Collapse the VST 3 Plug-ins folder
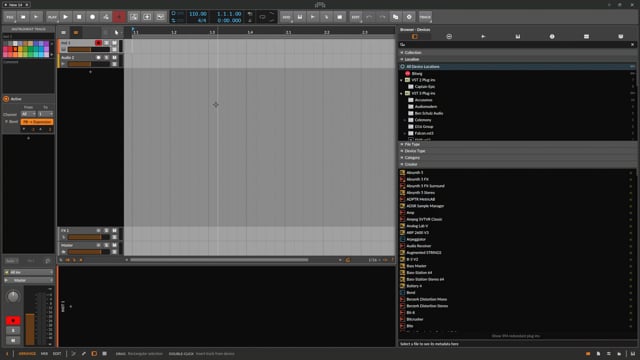 [x=402, y=93]
